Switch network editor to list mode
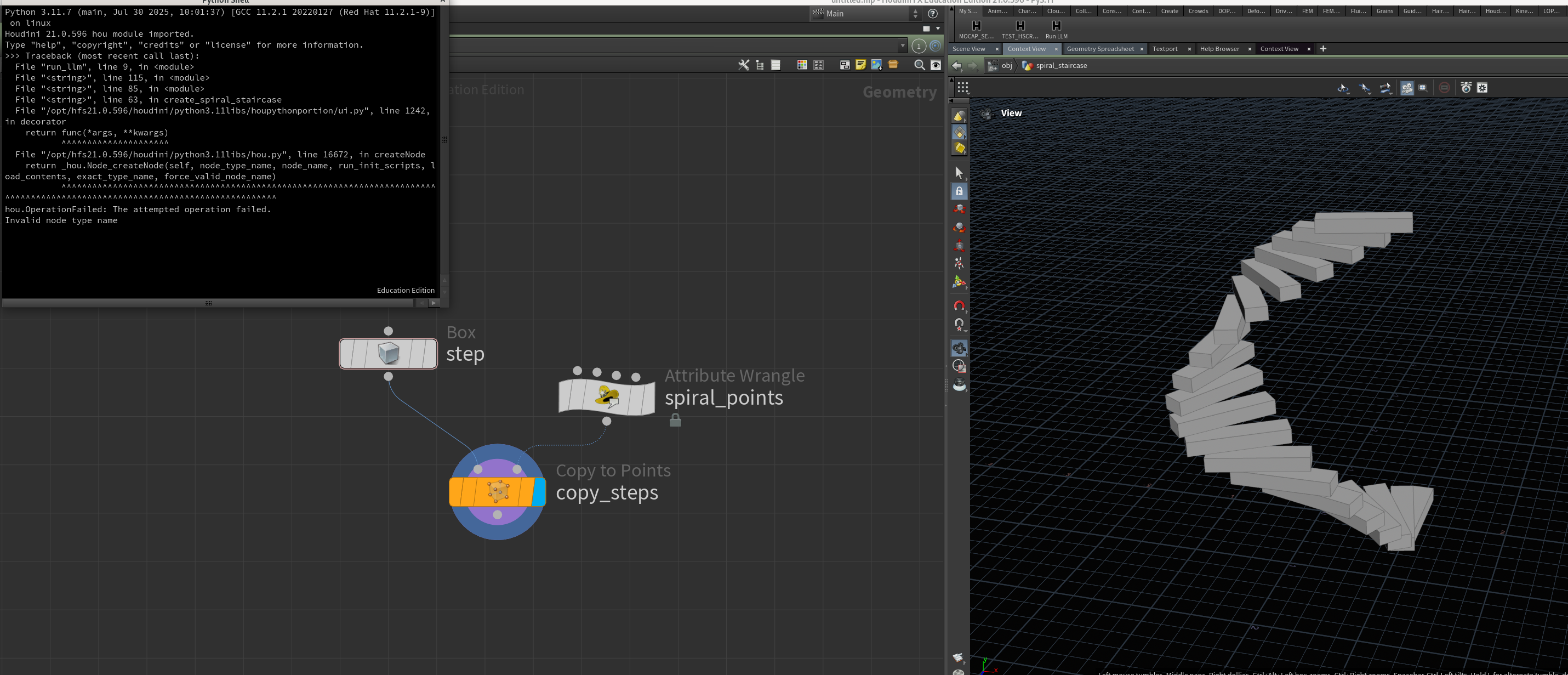The height and width of the screenshot is (675, 1568). [776, 65]
